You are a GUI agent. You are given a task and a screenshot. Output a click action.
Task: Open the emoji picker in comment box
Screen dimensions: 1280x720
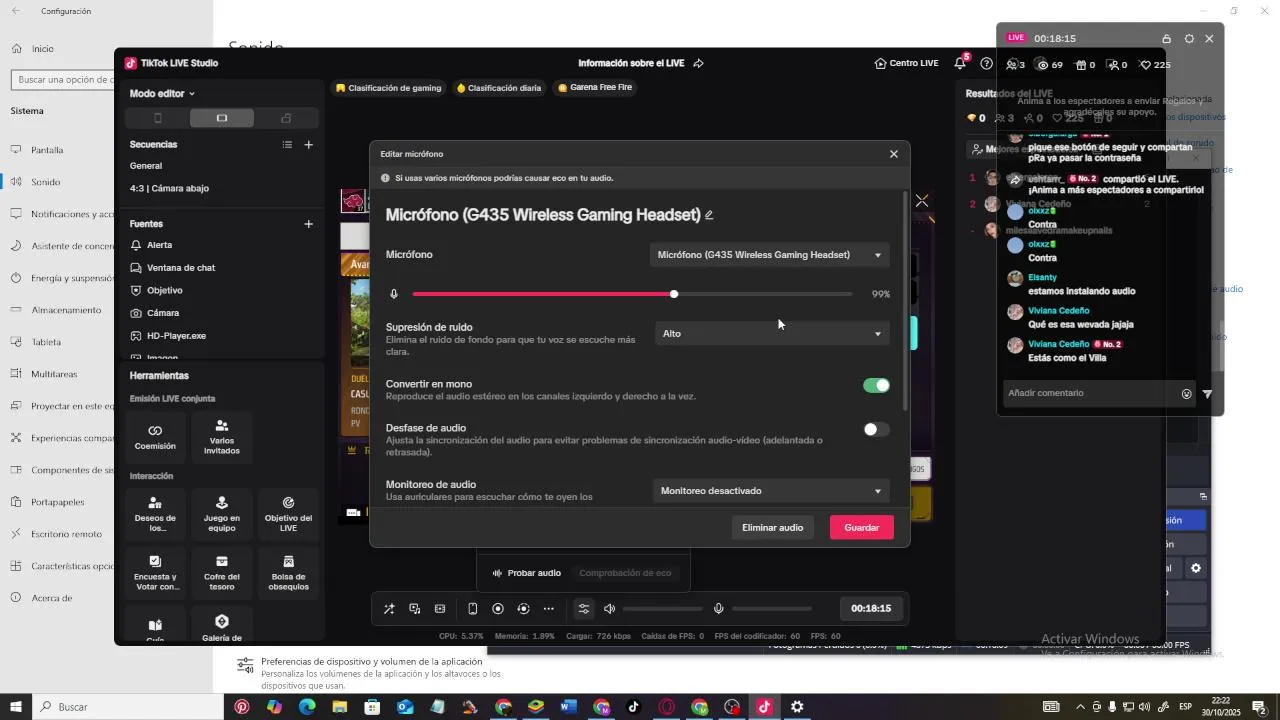pyautogui.click(x=1187, y=394)
